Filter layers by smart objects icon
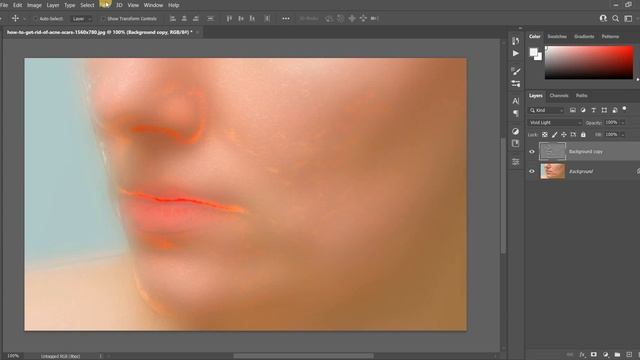This screenshot has height=360, width=640. 615,110
